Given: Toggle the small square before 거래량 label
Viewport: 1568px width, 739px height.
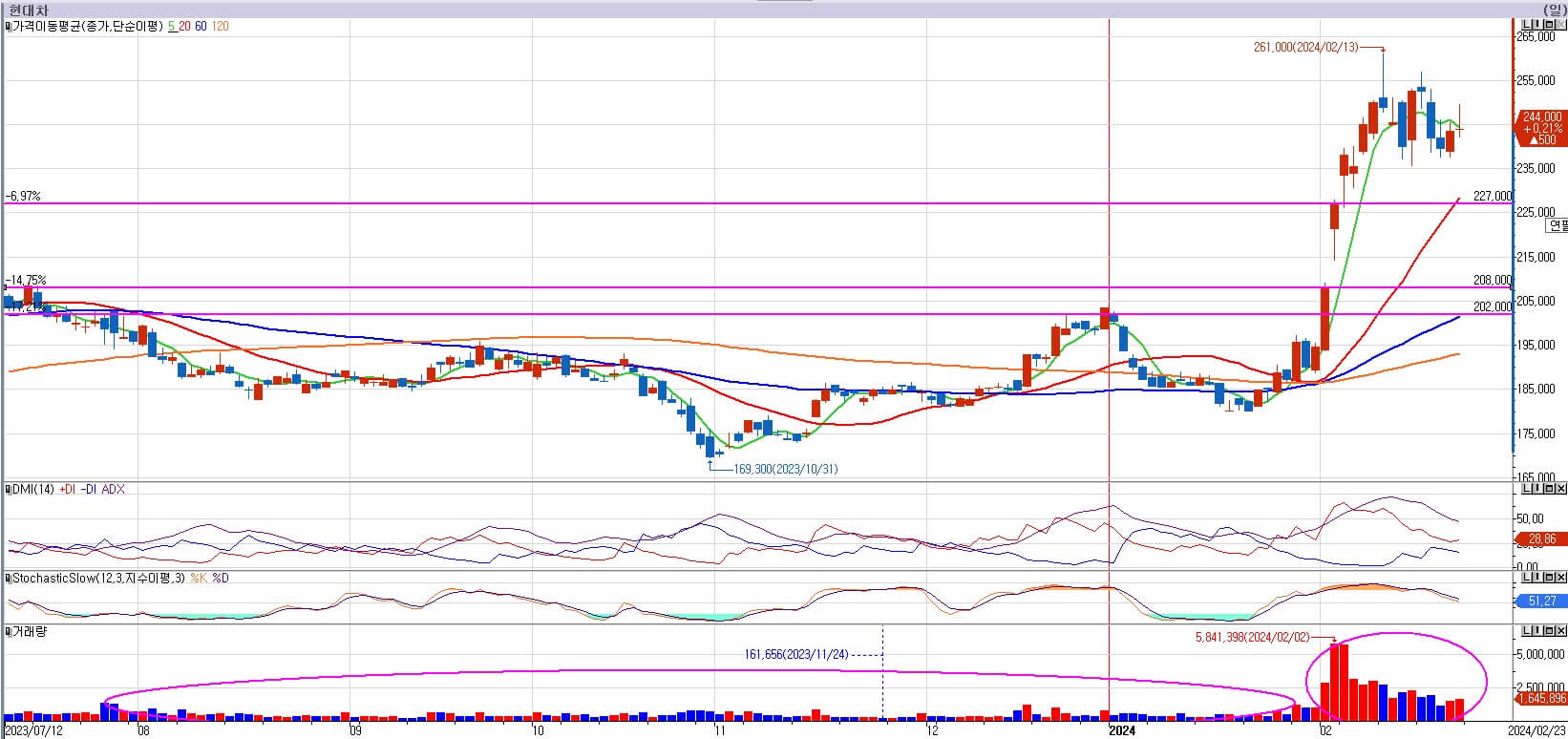Looking at the screenshot, I should click(x=8, y=632).
